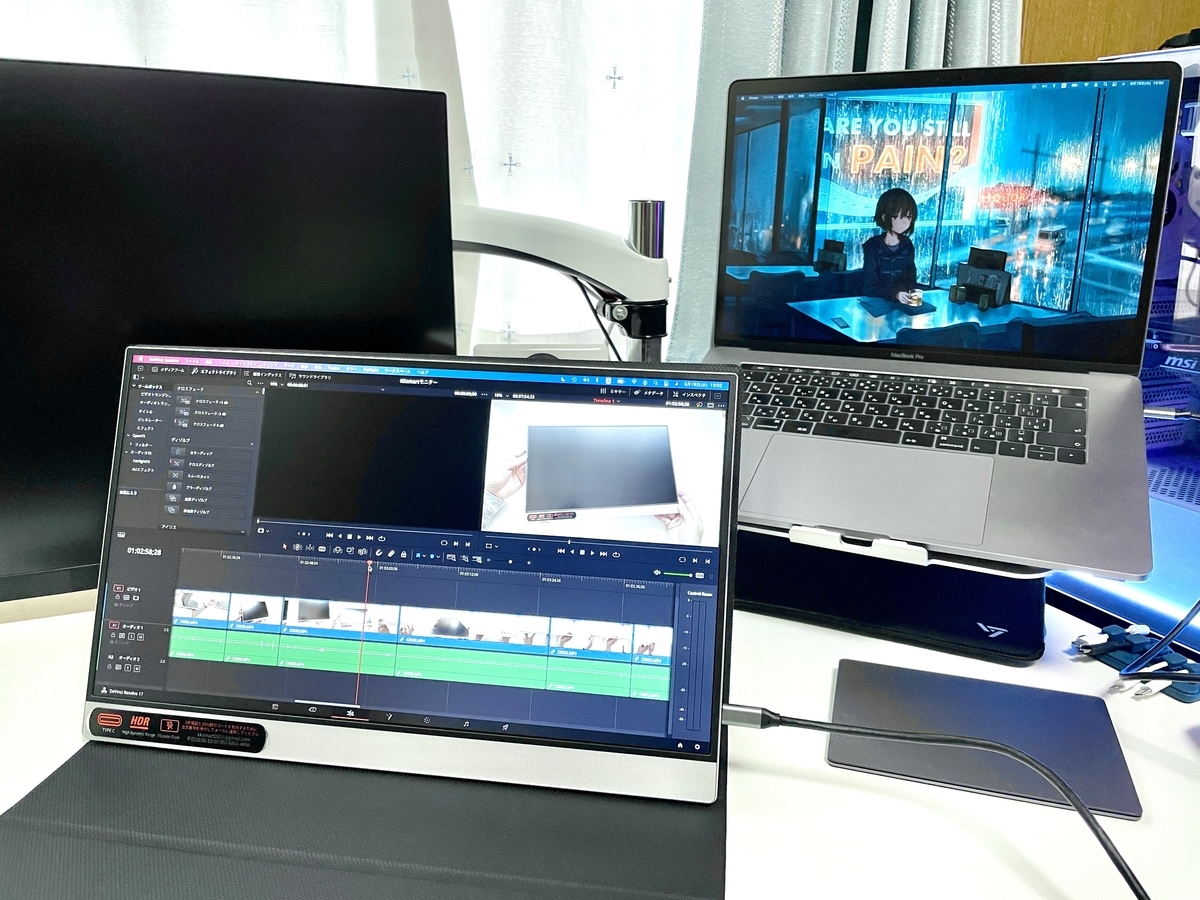
Task: Collapse the OpenFX tree node
Action: point(129,436)
